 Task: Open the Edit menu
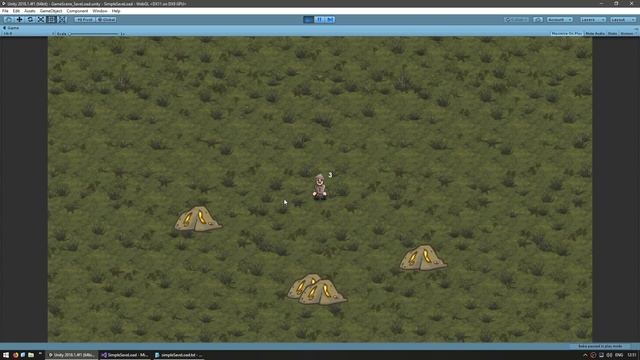click(x=16, y=11)
